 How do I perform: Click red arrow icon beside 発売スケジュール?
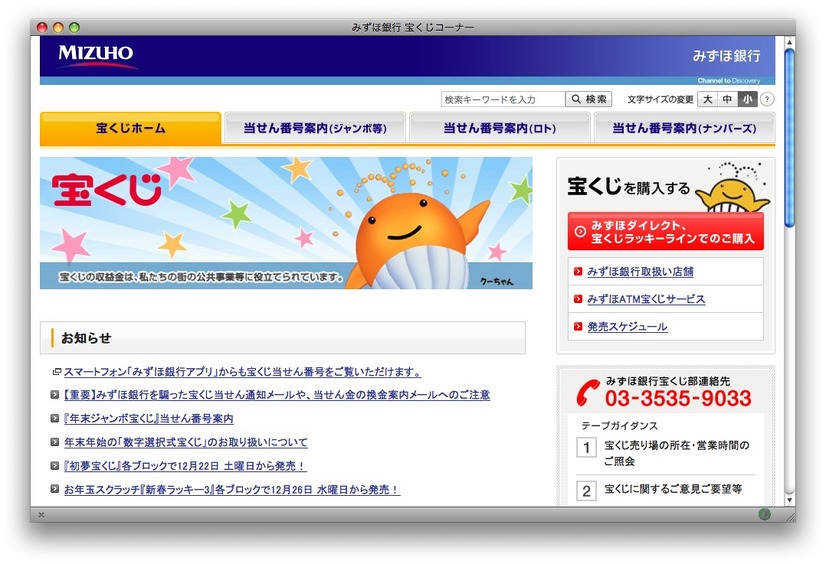[x=578, y=326]
